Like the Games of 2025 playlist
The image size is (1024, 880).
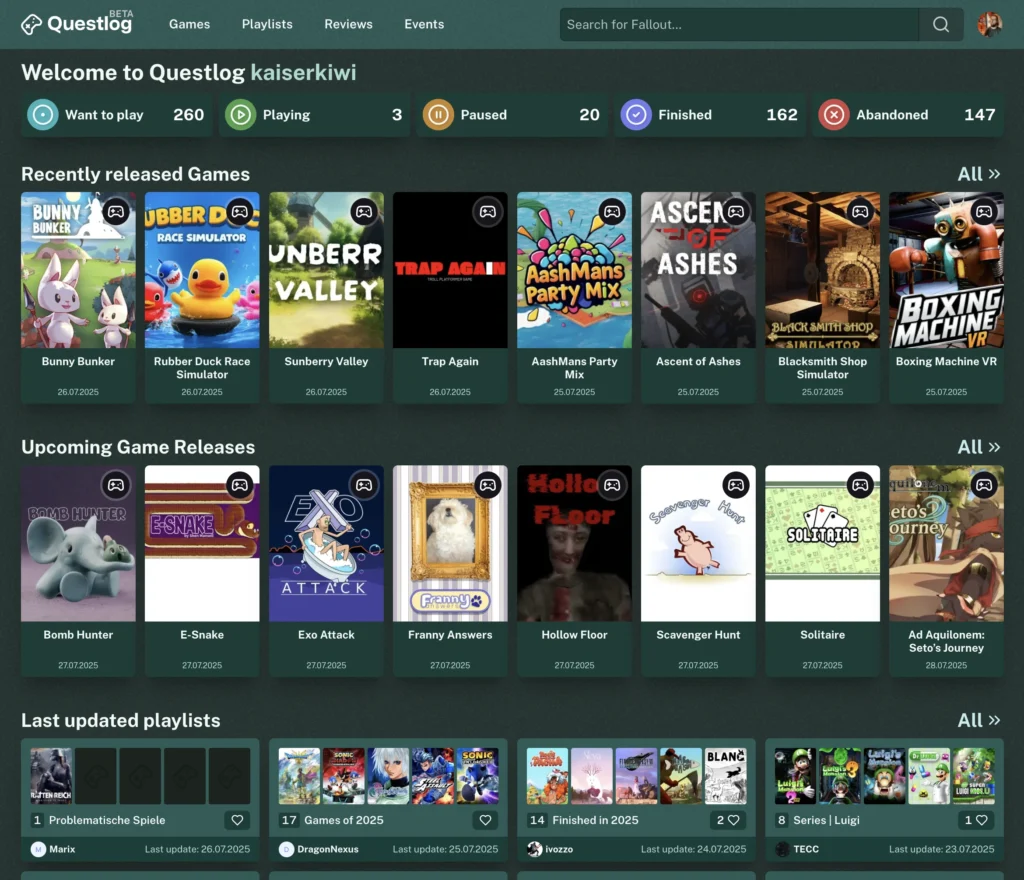(x=485, y=820)
